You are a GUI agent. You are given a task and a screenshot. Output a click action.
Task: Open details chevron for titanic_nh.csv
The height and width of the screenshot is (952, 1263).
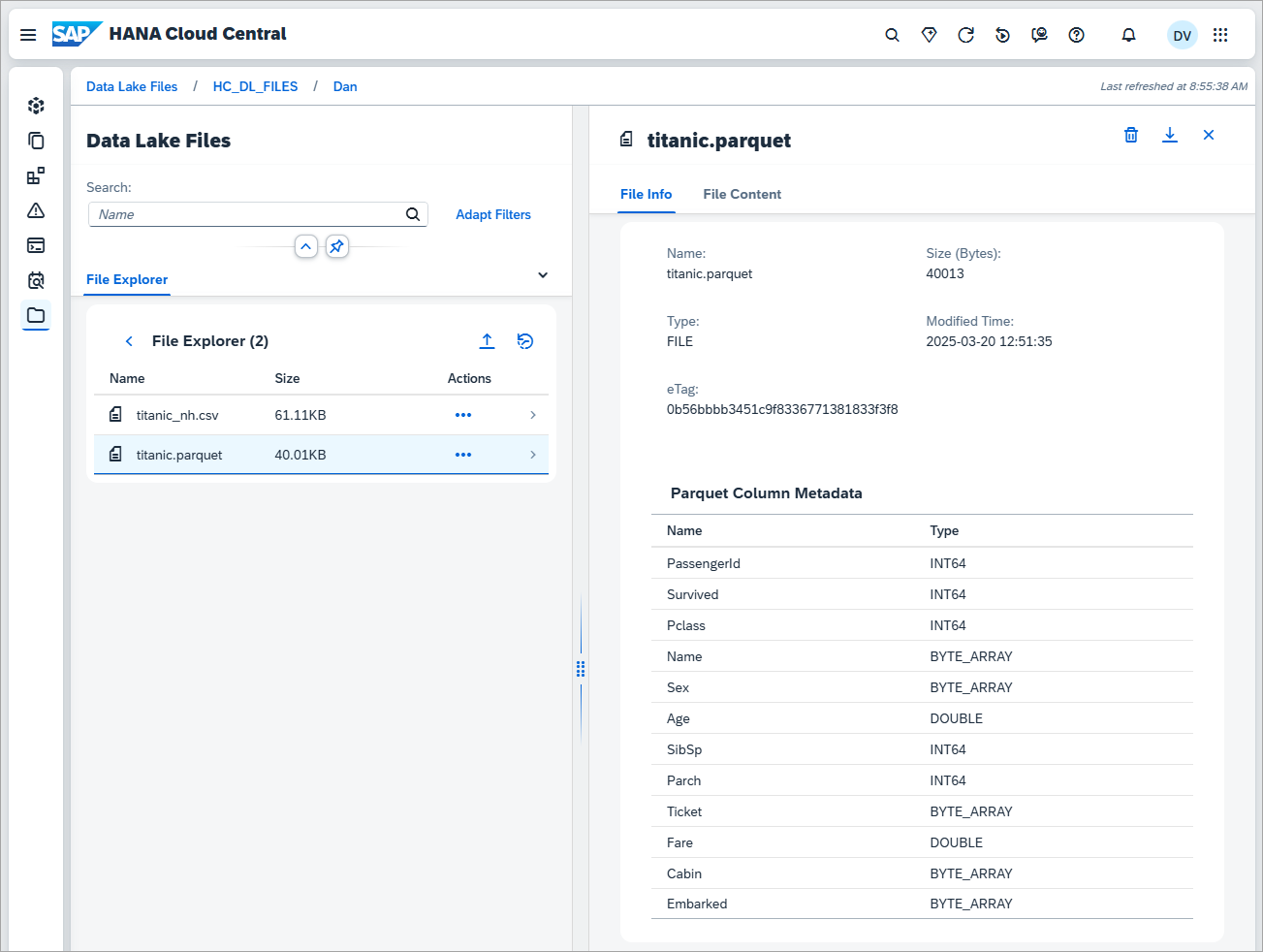[533, 415]
